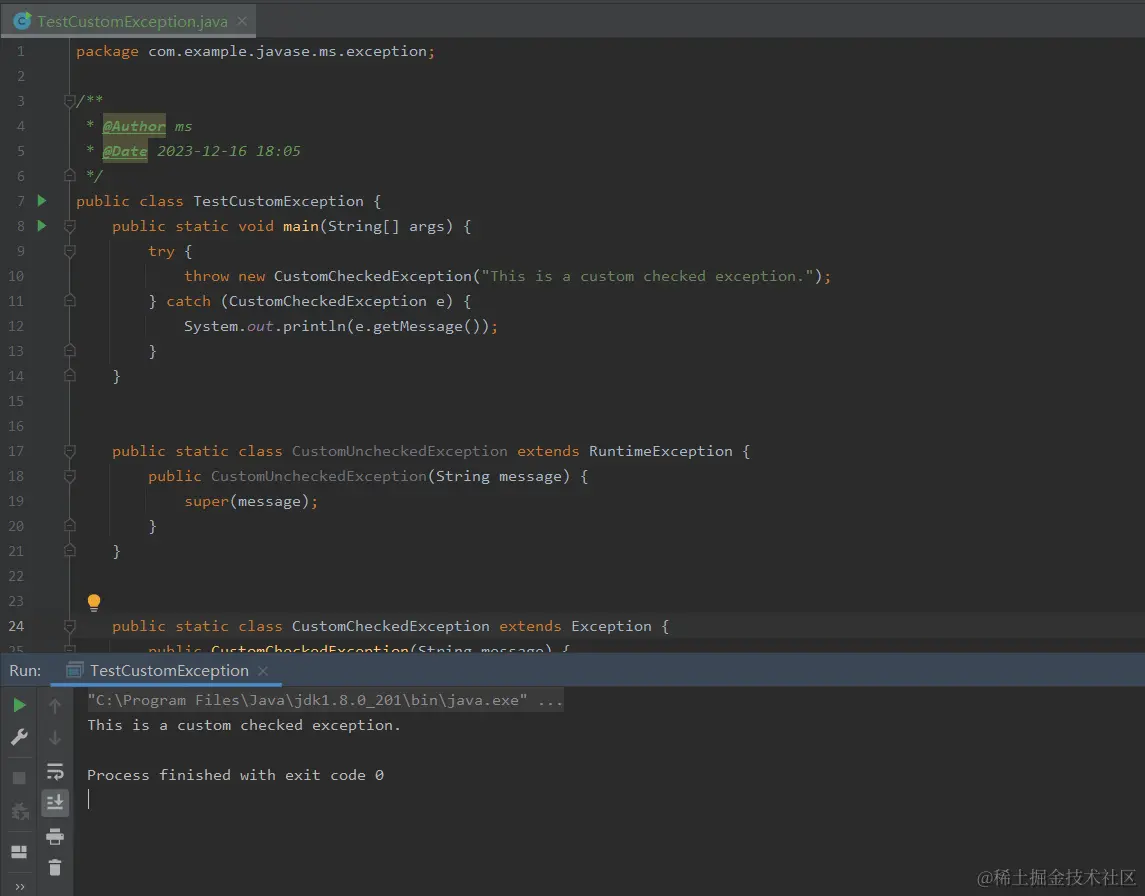This screenshot has width=1145, height=896.
Task: Click string "This is a custom checked exception."
Action: [x=647, y=276]
